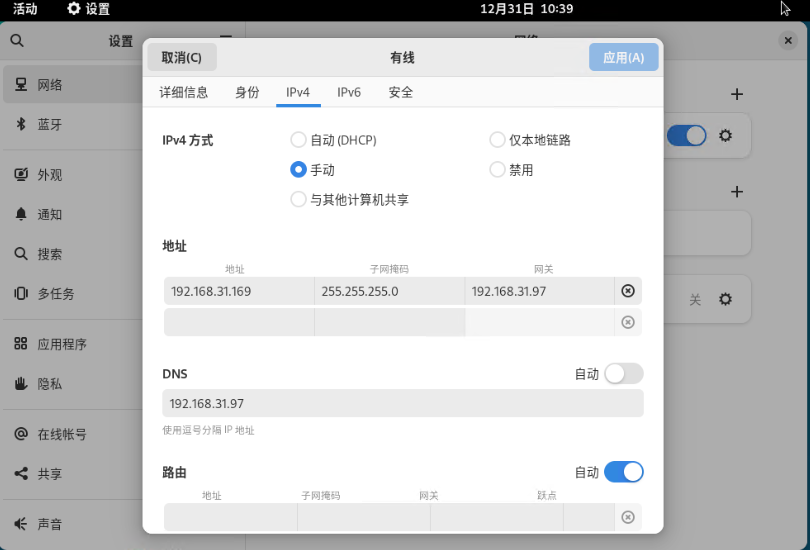Switch to the 身份 tab

pyautogui.click(x=247, y=92)
